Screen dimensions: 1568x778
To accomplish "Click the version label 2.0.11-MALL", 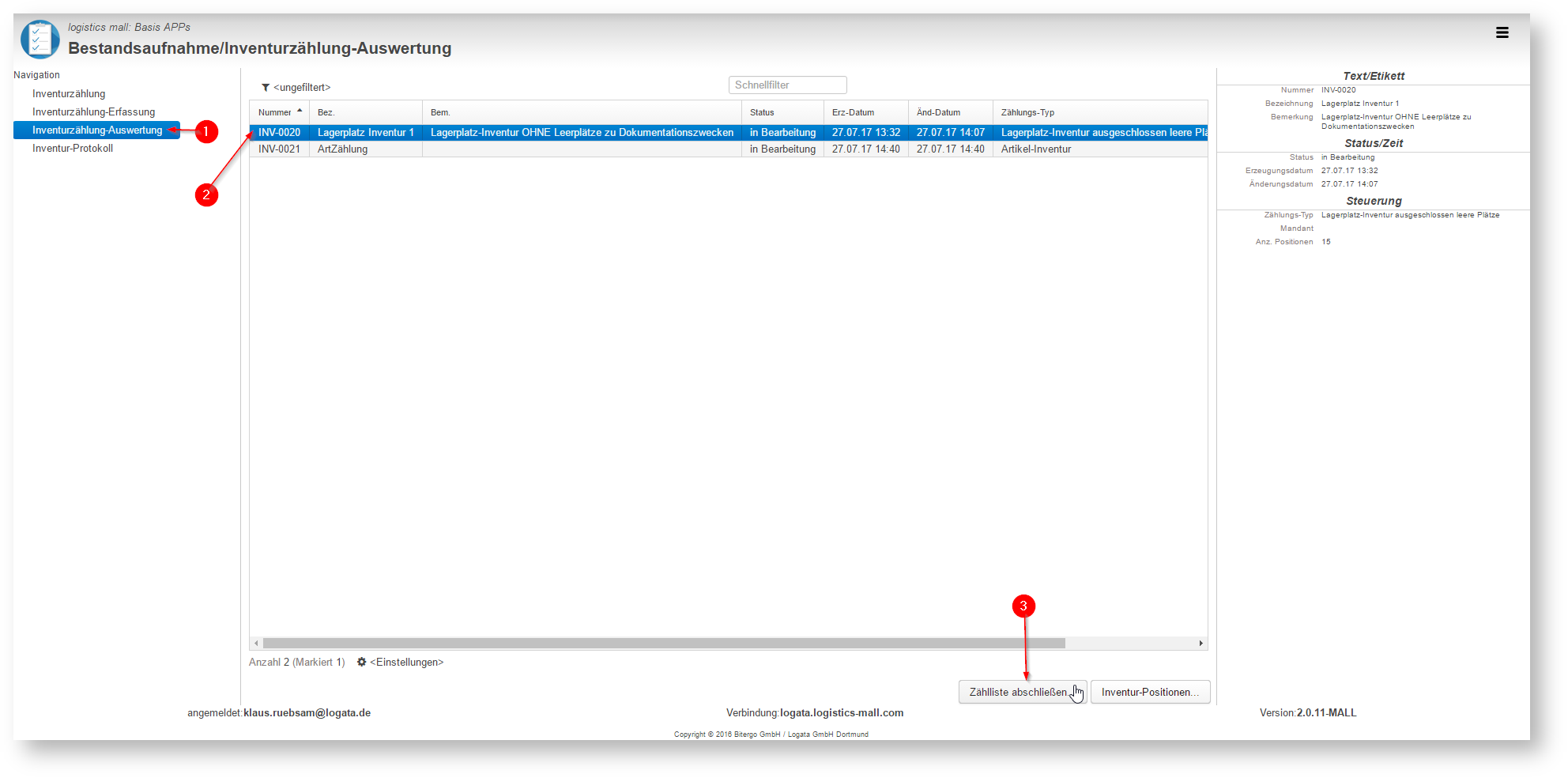I will (x=1326, y=713).
